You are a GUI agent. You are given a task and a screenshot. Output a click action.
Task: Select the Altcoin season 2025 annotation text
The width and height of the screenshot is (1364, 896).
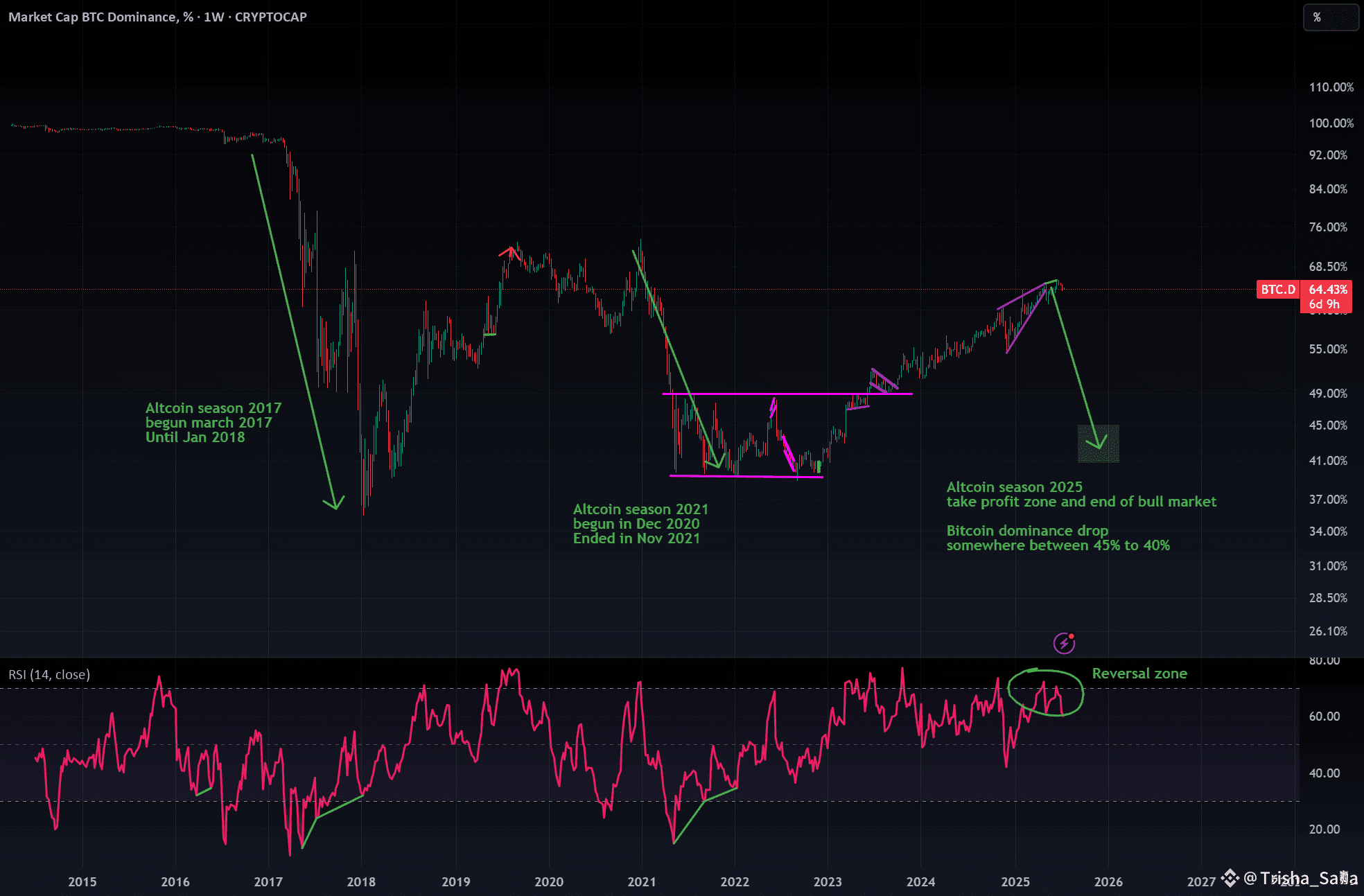[x=1081, y=494]
